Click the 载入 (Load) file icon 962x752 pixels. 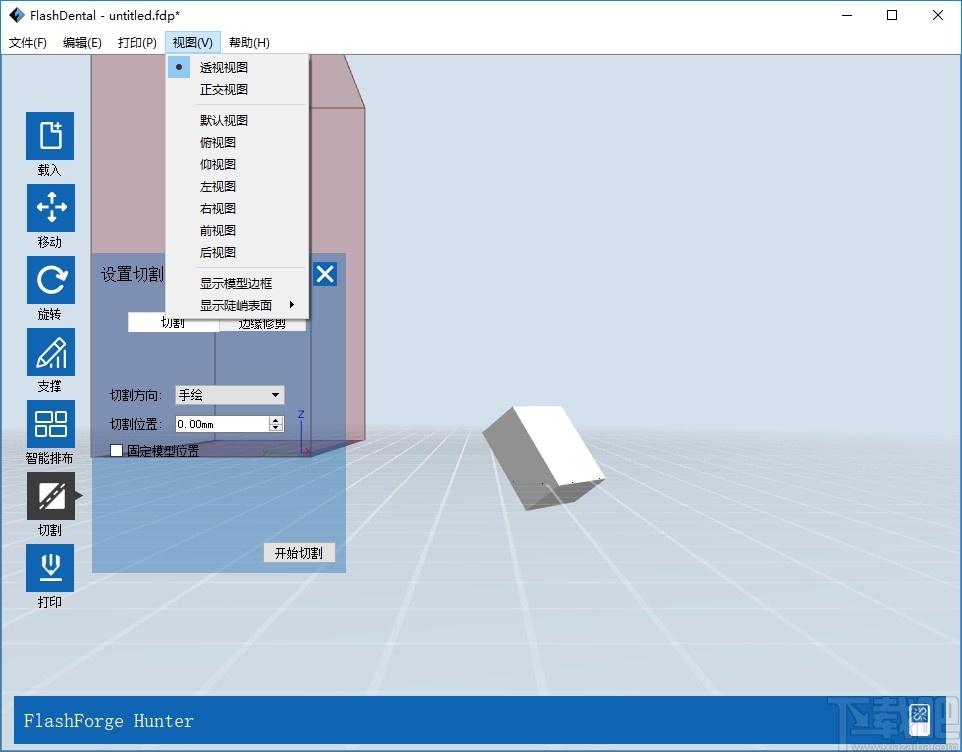[50, 136]
